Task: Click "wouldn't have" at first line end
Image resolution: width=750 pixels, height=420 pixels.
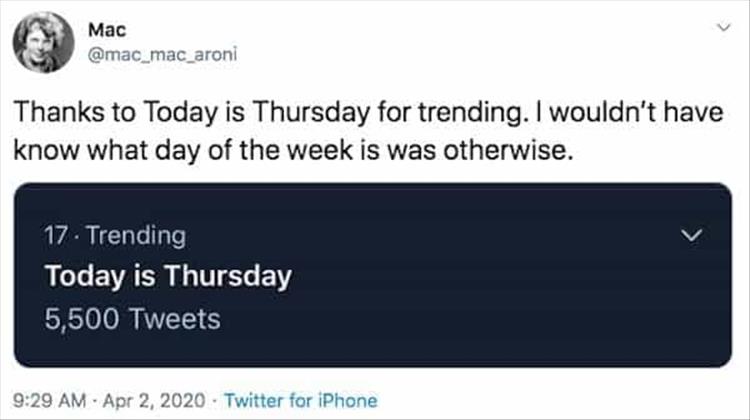Action: click(x=636, y=112)
